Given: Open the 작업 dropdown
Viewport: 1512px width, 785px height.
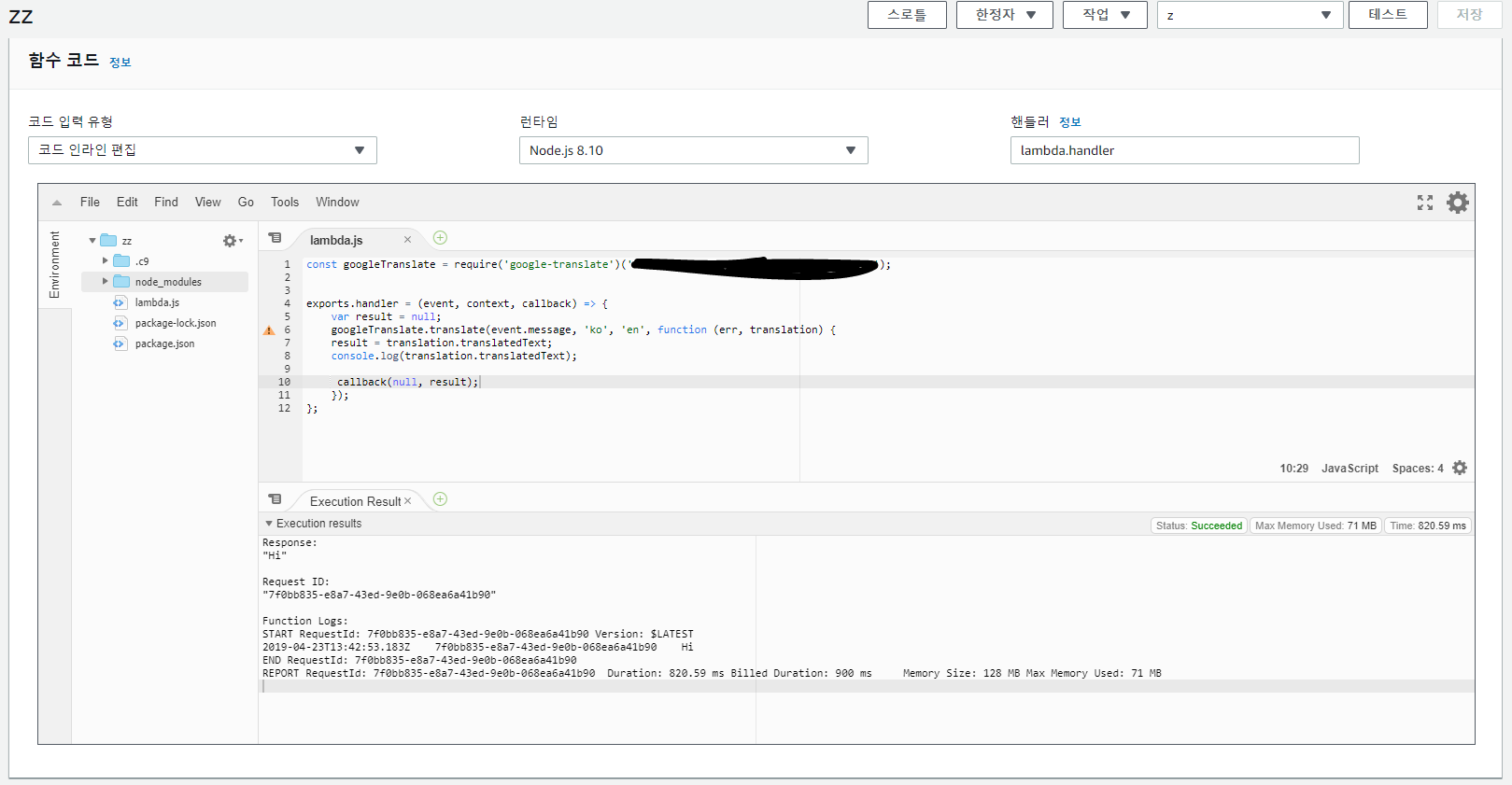Looking at the screenshot, I should coord(1105,15).
